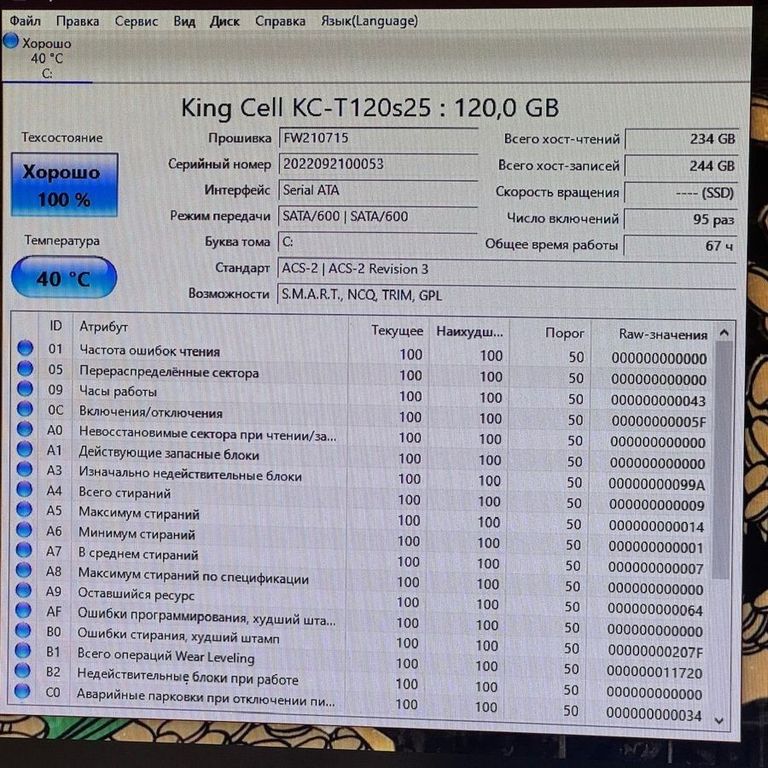Click the Стандарт field ACS-2 | ACS-2 Revision 3
This screenshot has width=768, height=768.
pyautogui.click(x=507, y=269)
